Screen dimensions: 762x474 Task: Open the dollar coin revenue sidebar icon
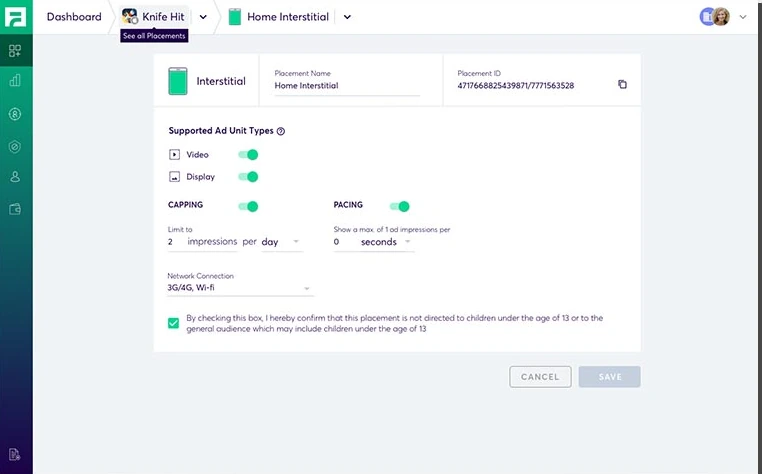15,114
